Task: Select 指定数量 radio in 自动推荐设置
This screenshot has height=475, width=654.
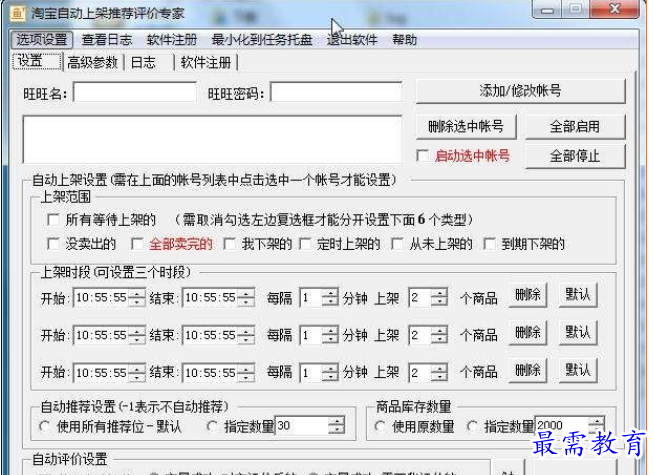Action: (212, 426)
